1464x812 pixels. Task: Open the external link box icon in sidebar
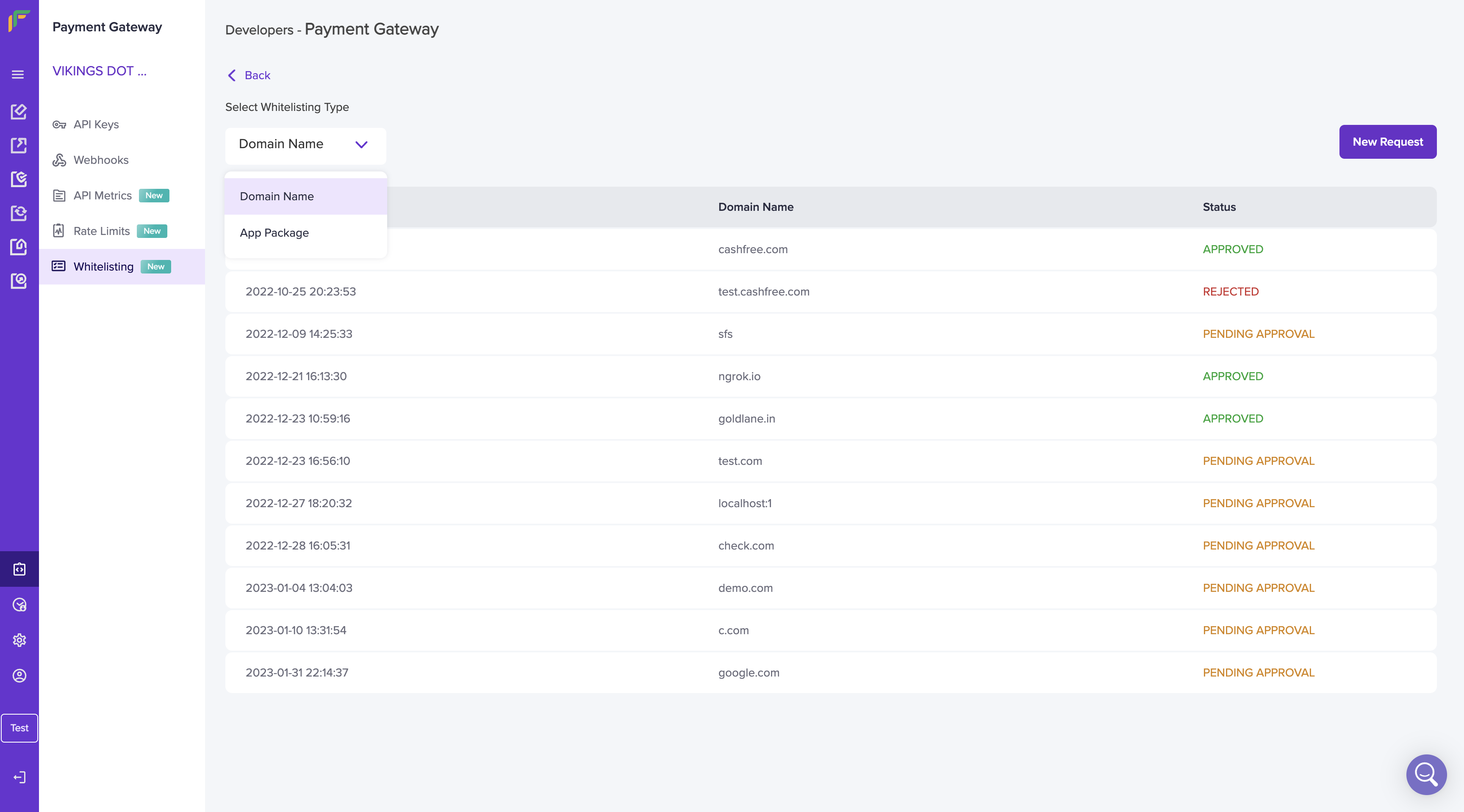(19, 145)
